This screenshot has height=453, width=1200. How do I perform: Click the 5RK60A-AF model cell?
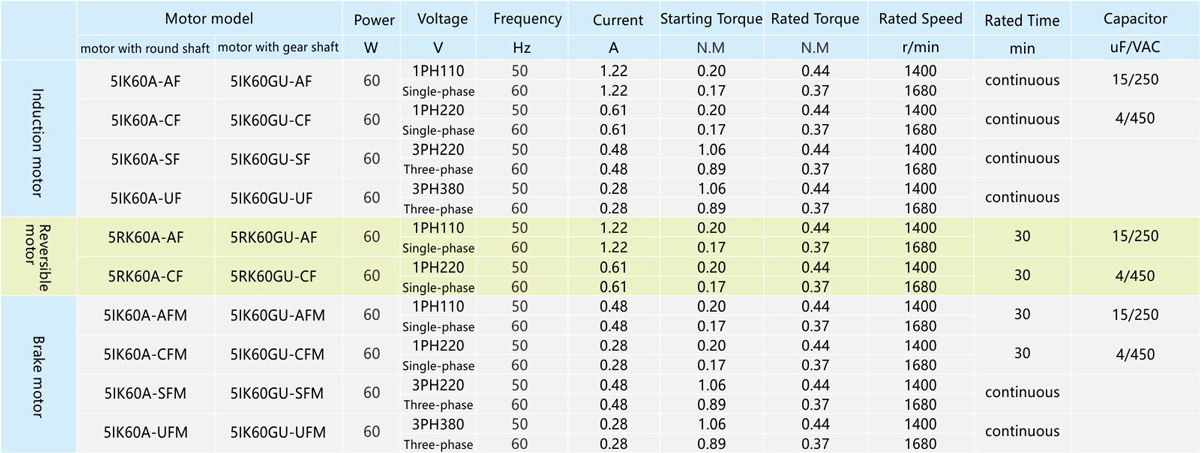click(146, 236)
